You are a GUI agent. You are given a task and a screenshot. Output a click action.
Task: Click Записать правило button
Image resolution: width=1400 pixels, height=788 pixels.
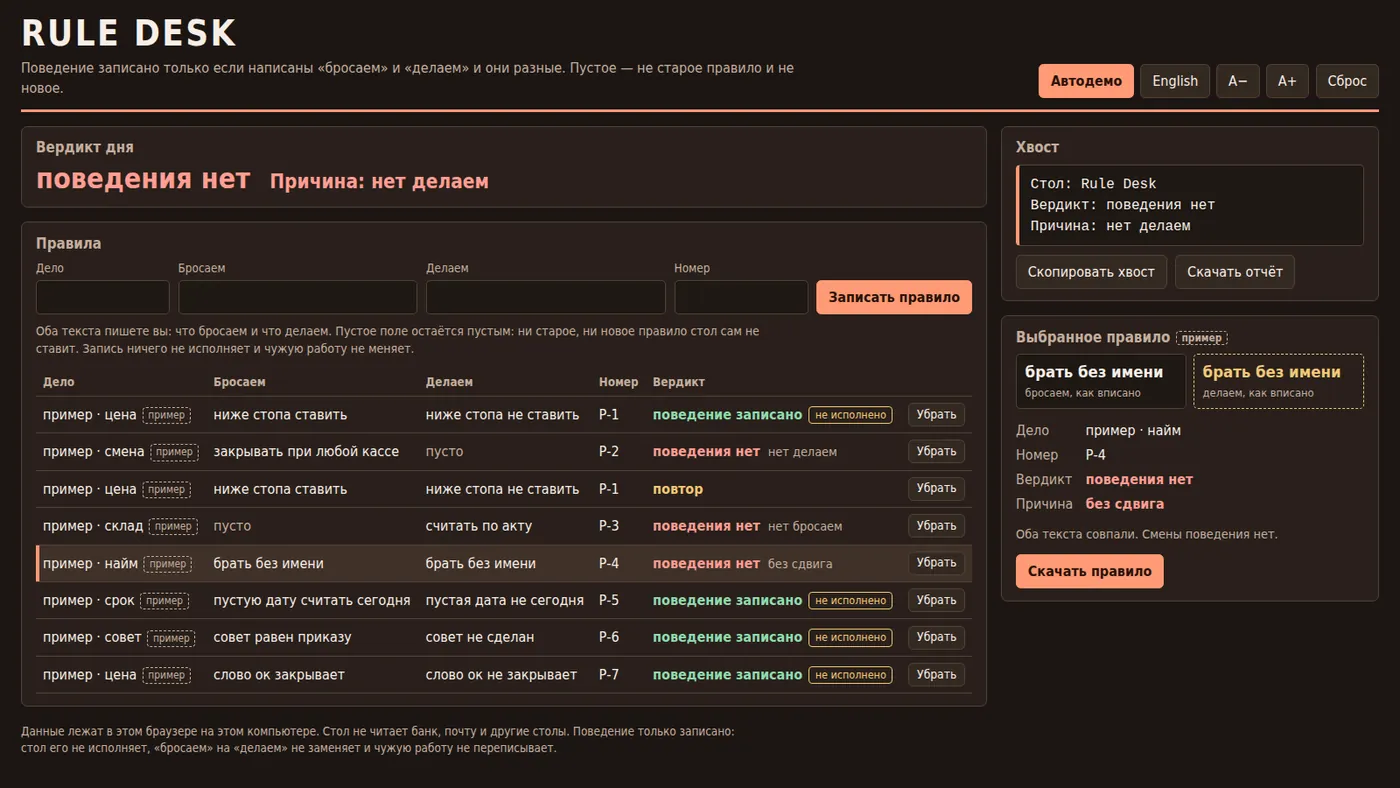(x=894, y=297)
